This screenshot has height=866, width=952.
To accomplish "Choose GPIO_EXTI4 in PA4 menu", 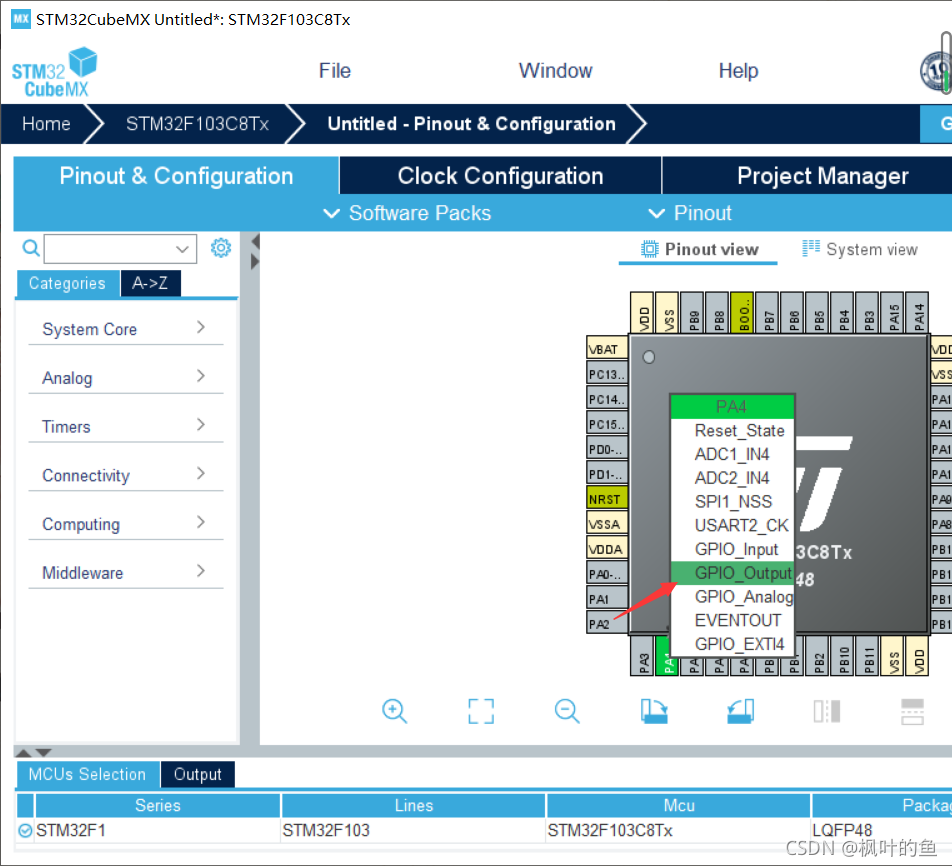I will 732,644.
